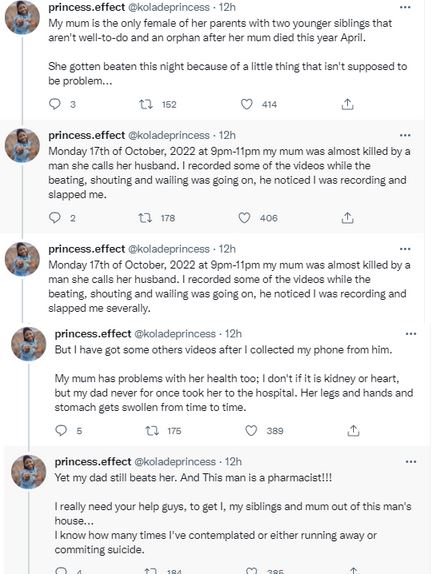Retweet the tweet with 175 retweets
Image resolution: width=448 pixels, height=574 pixels.
(x=152, y=430)
